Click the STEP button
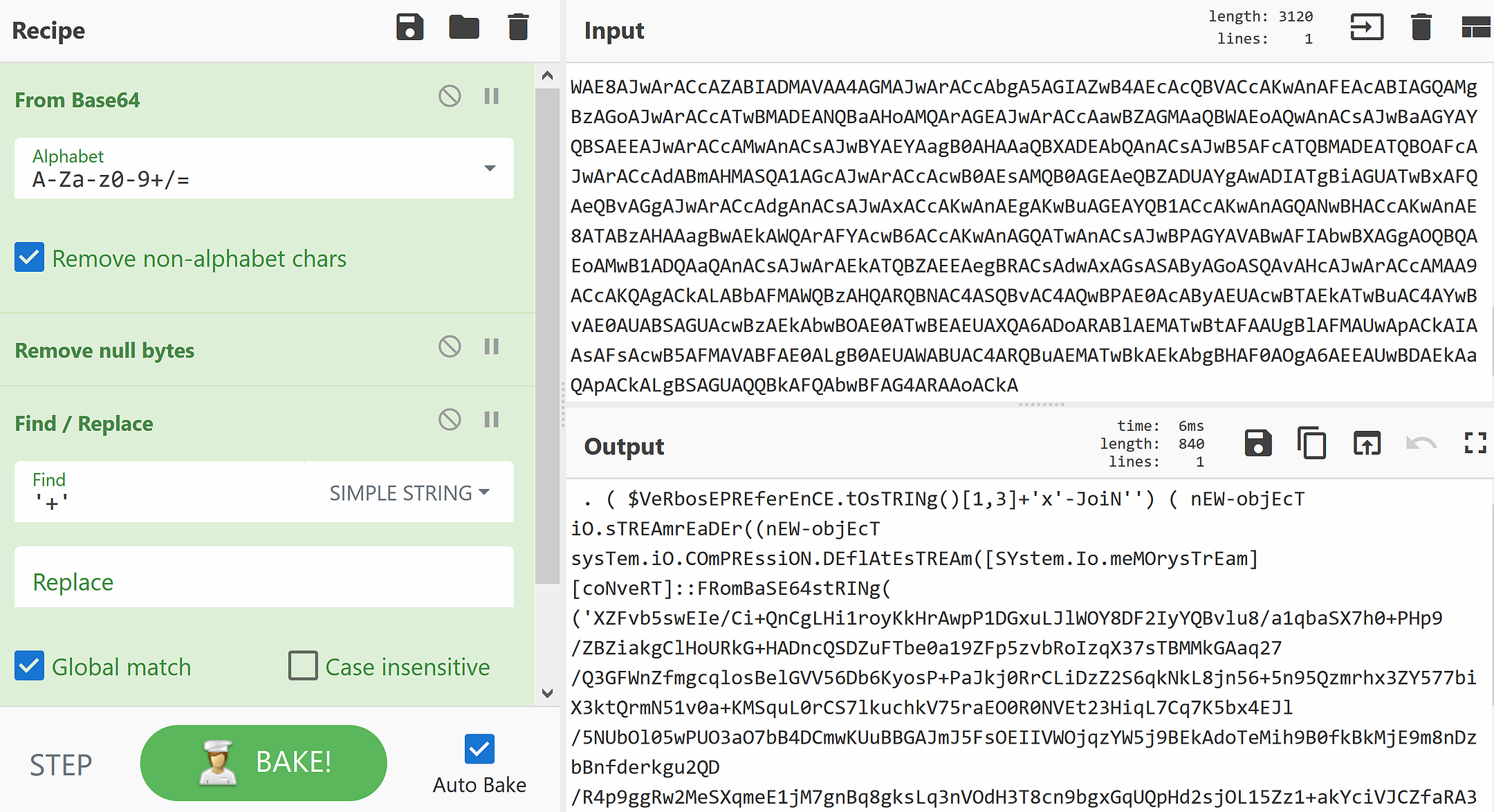 (61, 764)
